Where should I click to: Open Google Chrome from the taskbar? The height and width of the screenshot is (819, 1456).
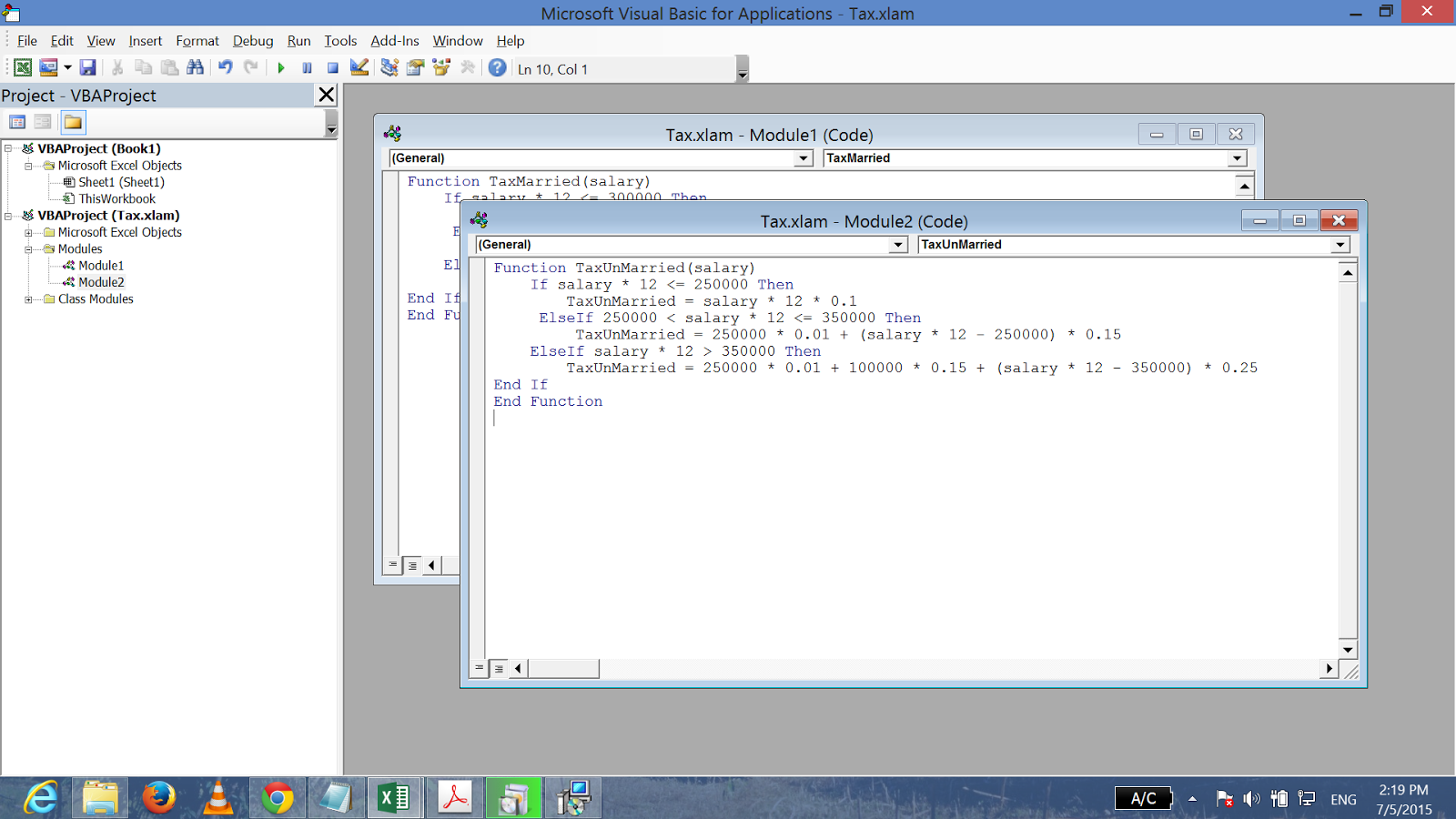tap(278, 799)
